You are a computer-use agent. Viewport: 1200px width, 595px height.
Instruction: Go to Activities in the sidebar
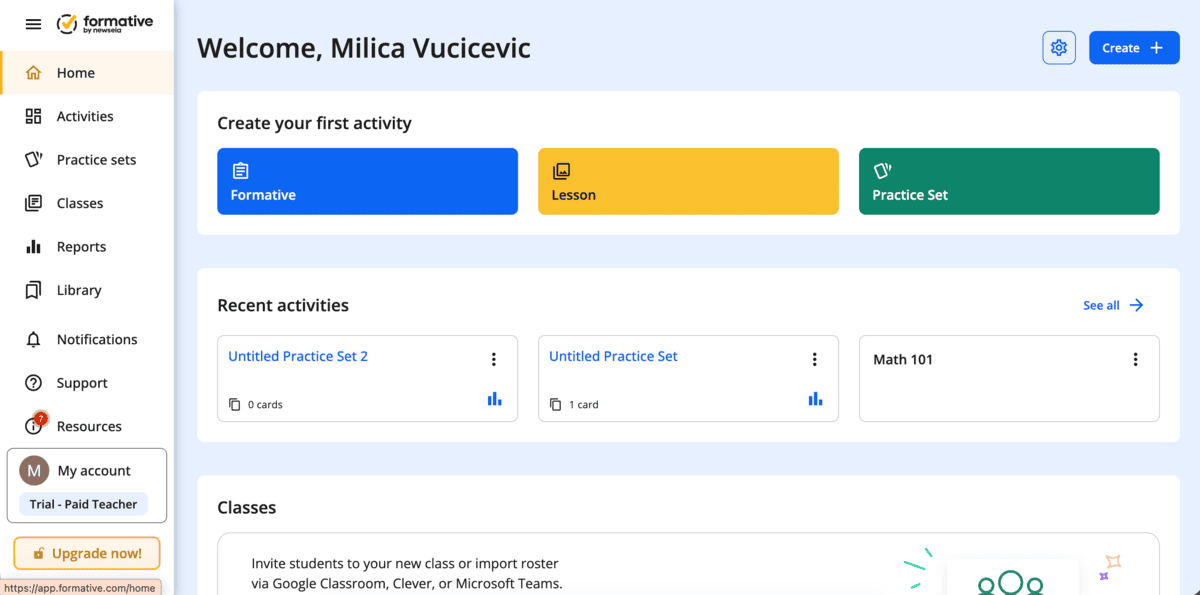click(86, 116)
